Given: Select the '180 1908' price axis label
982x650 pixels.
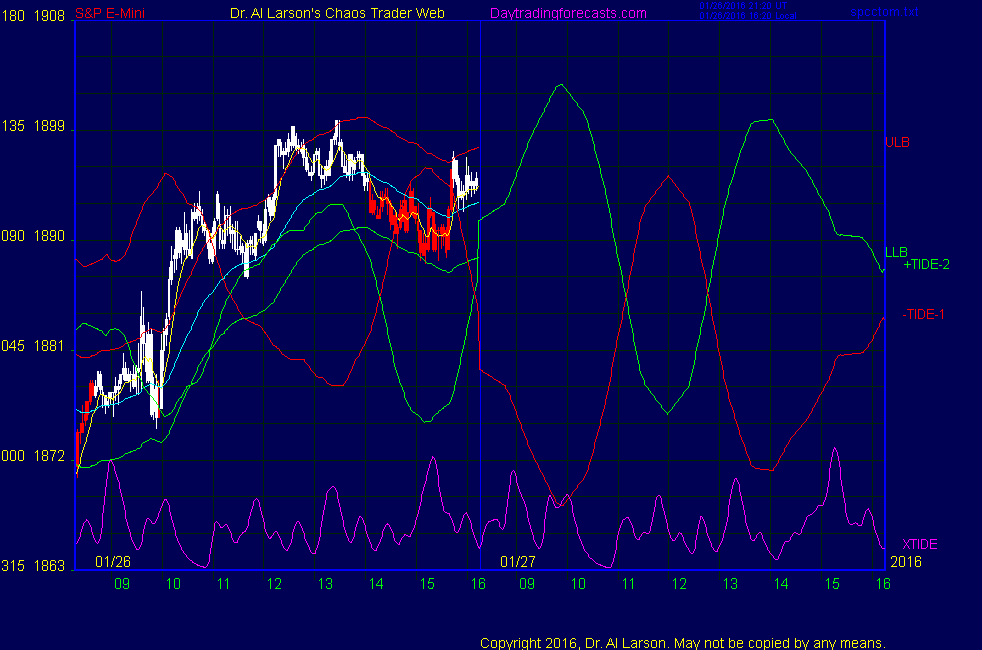Looking at the screenshot, I should click(x=33, y=16).
